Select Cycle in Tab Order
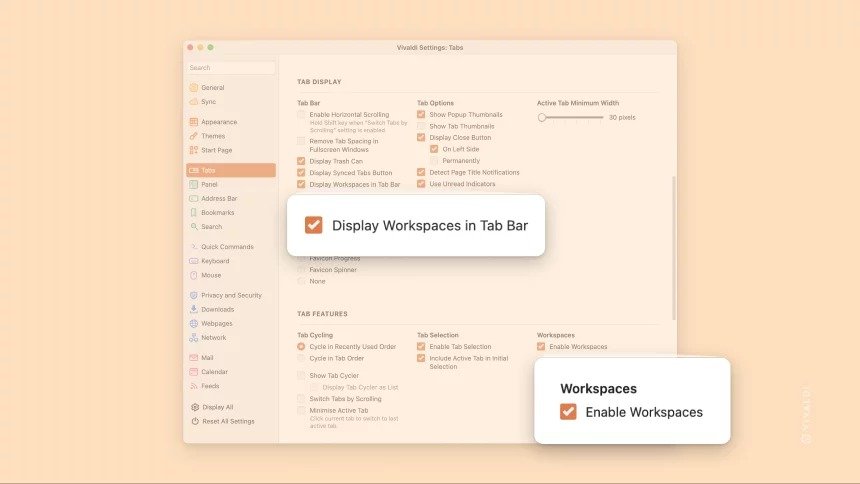This screenshot has width=860, height=484. [301, 358]
